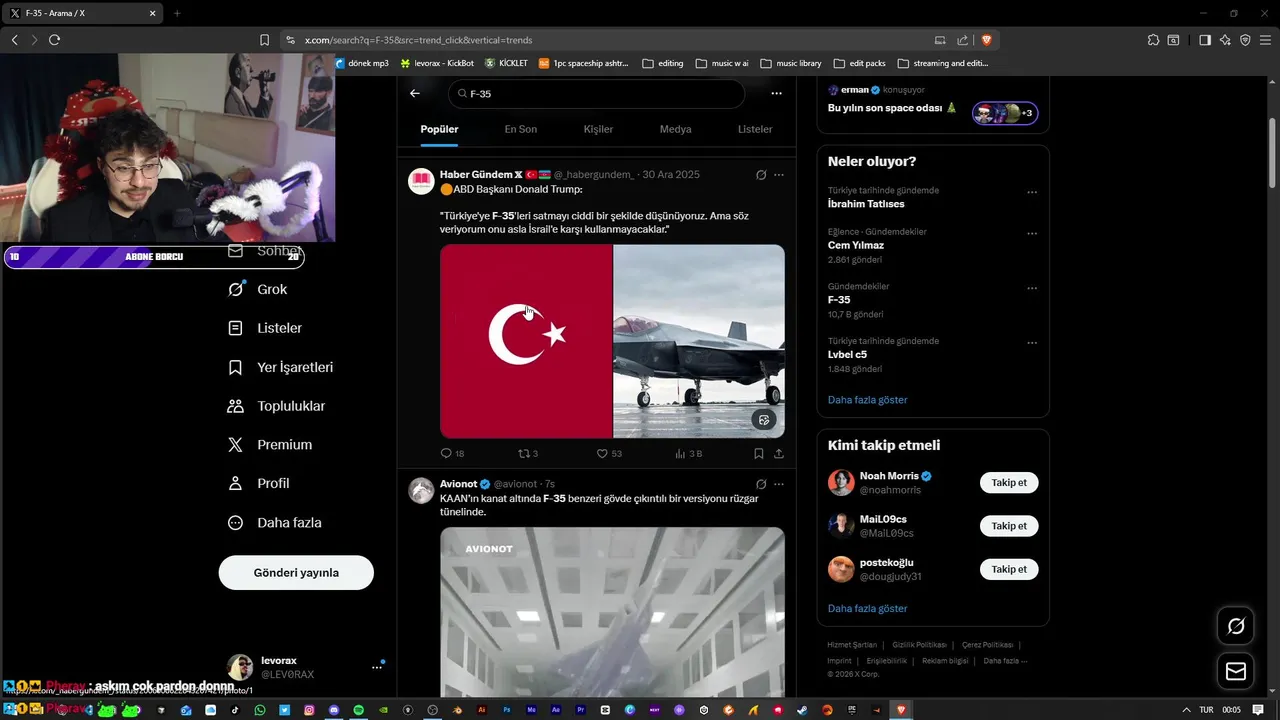This screenshot has height=720, width=1280.
Task: Expand Daha fazla in the left sidebar
Action: point(275,522)
